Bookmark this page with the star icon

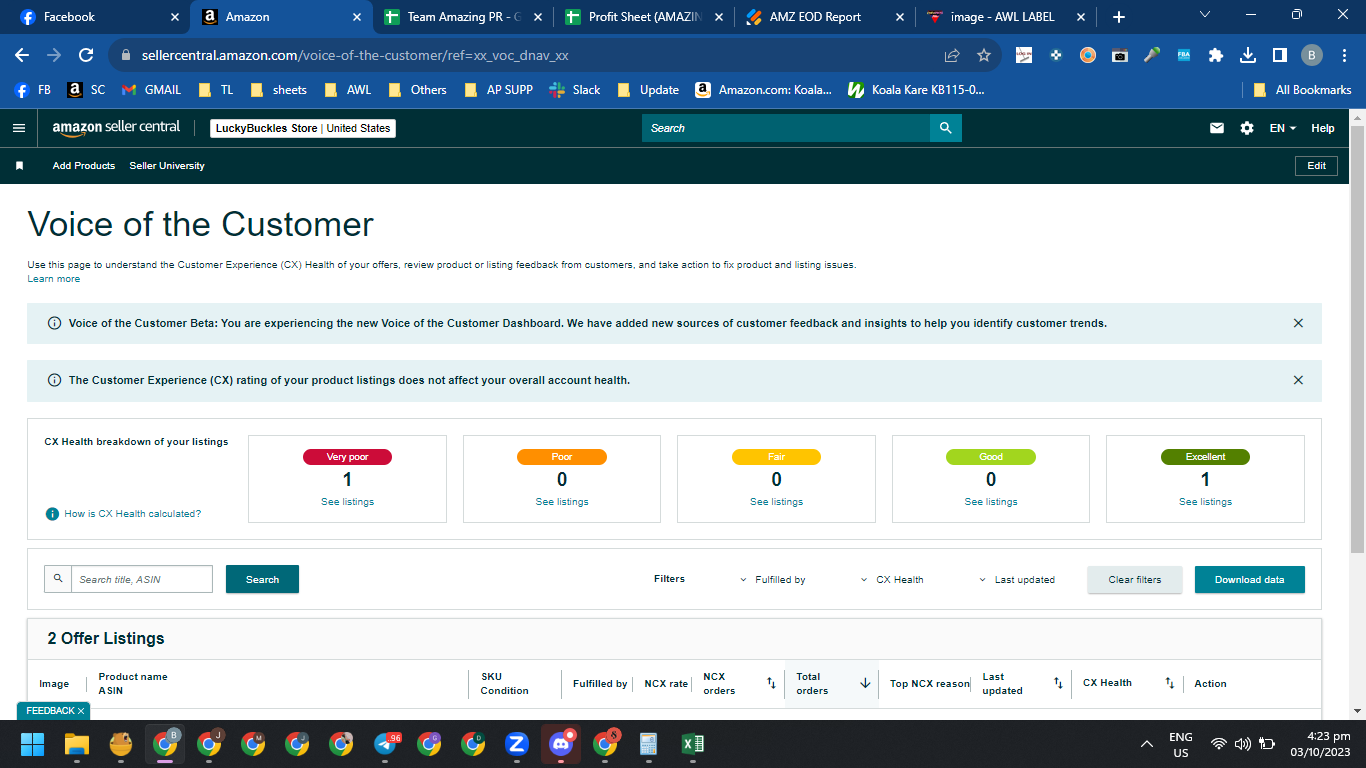[x=984, y=55]
